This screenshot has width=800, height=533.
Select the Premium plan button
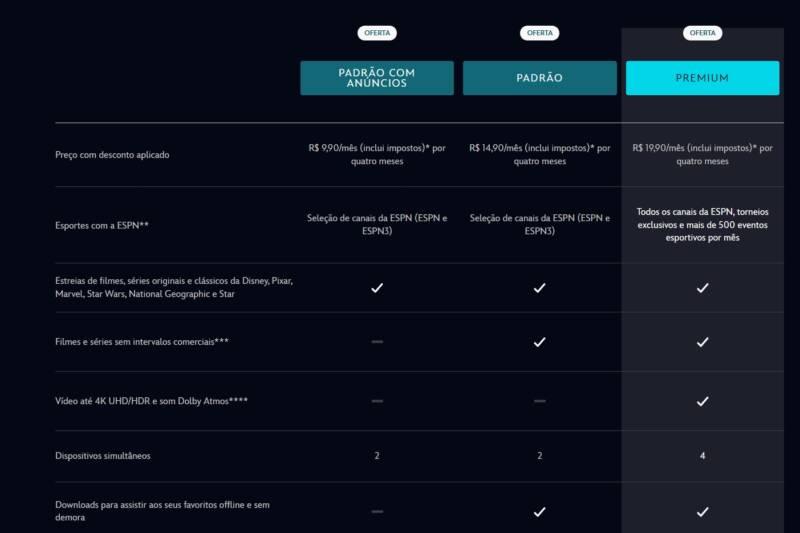(702, 78)
